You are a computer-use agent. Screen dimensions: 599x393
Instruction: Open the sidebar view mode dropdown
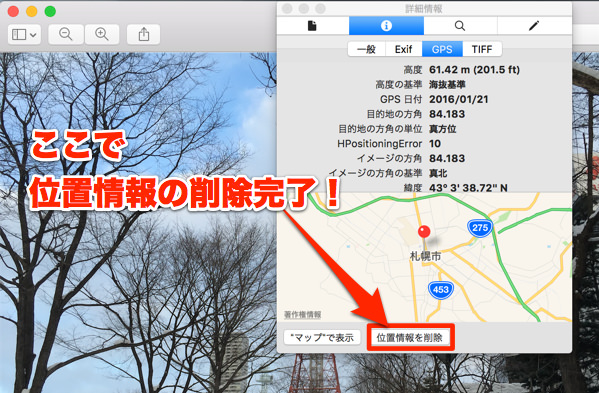tap(24, 34)
